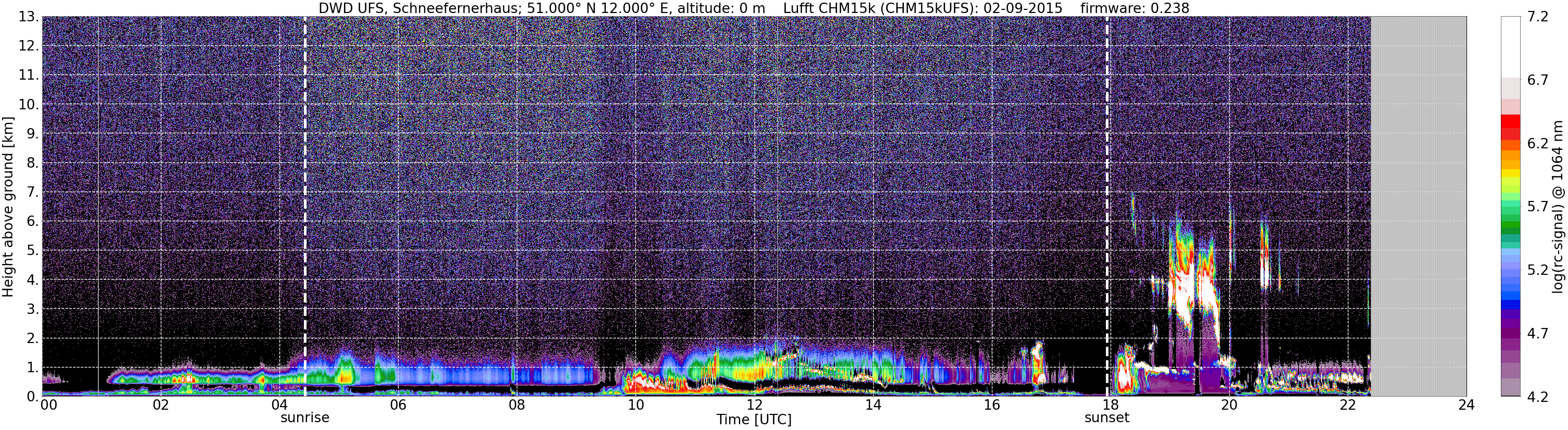Click the x-axis tick label '10'
The image size is (1568, 430).
click(635, 406)
